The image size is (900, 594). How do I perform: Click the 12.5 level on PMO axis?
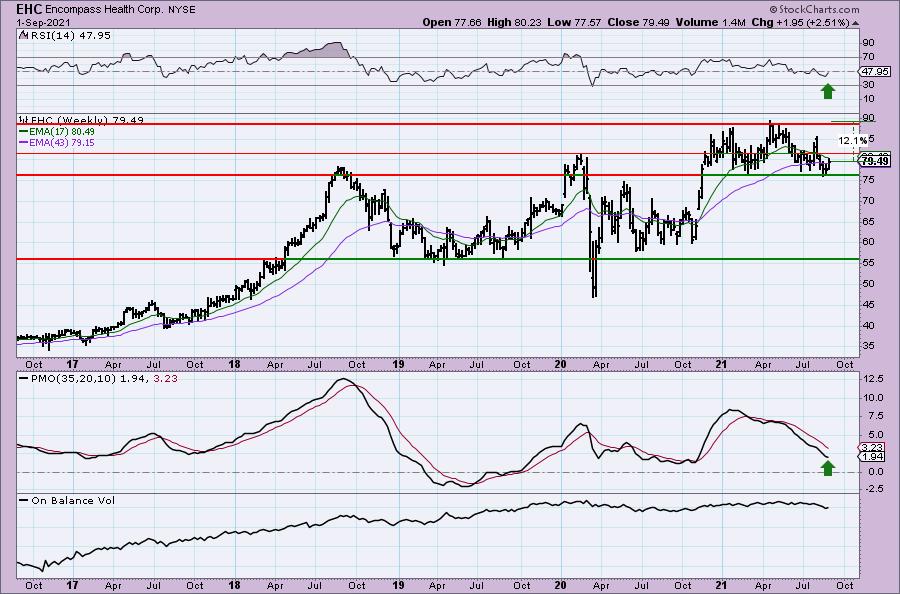pyautogui.click(x=872, y=379)
